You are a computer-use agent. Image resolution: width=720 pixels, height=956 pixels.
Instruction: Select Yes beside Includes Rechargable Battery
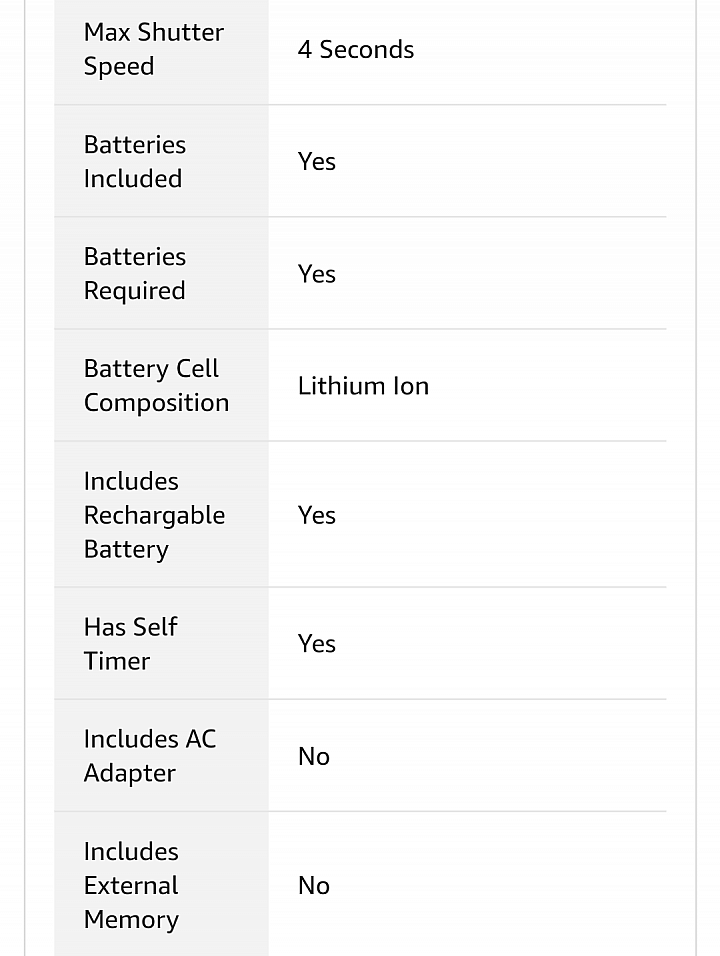[316, 515]
